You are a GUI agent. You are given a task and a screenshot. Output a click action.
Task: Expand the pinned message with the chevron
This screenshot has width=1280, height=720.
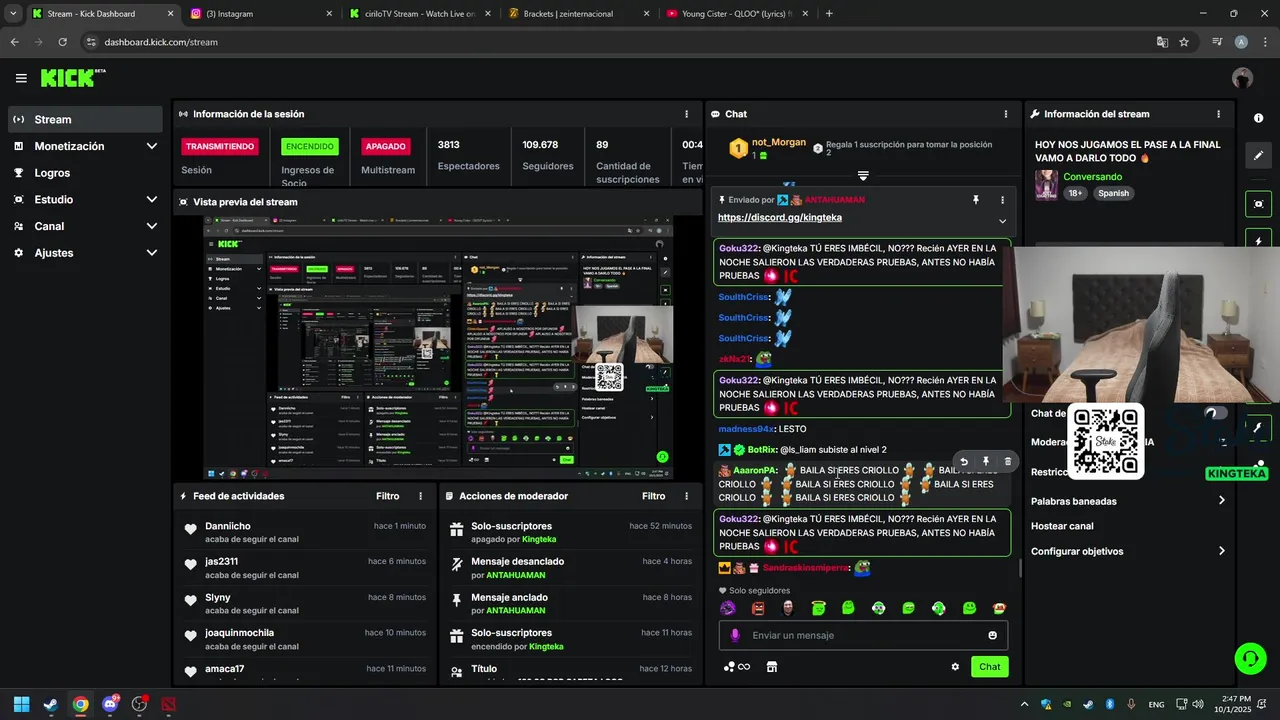(x=1002, y=221)
